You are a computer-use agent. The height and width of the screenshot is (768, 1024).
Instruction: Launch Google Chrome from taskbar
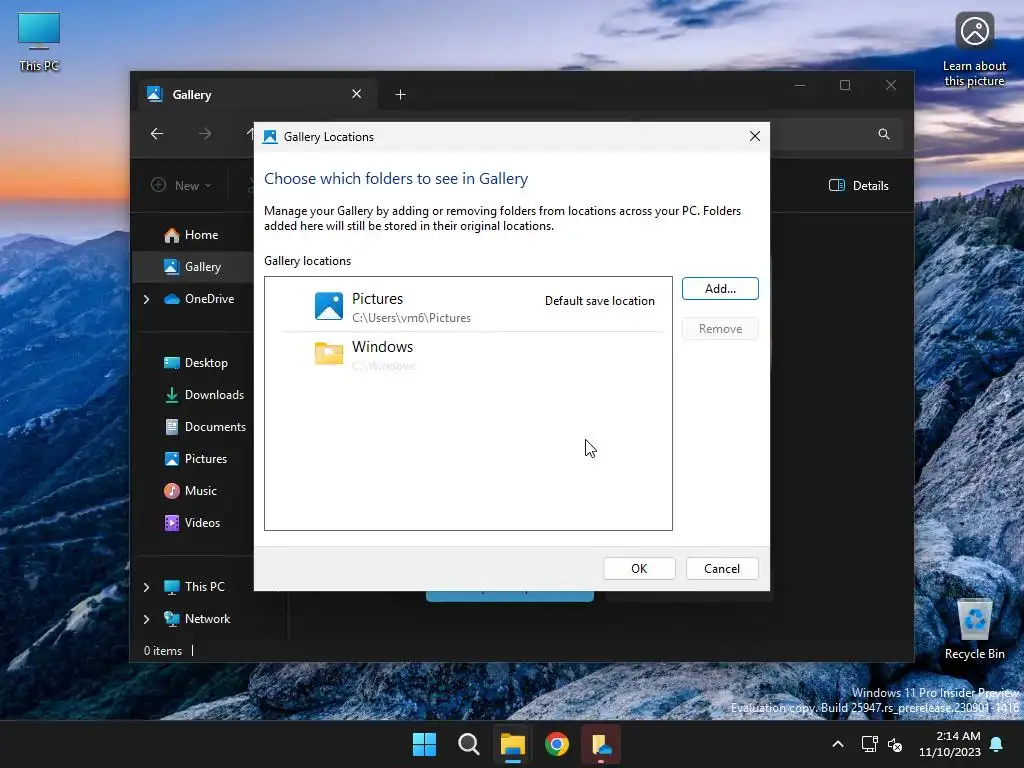(x=557, y=744)
